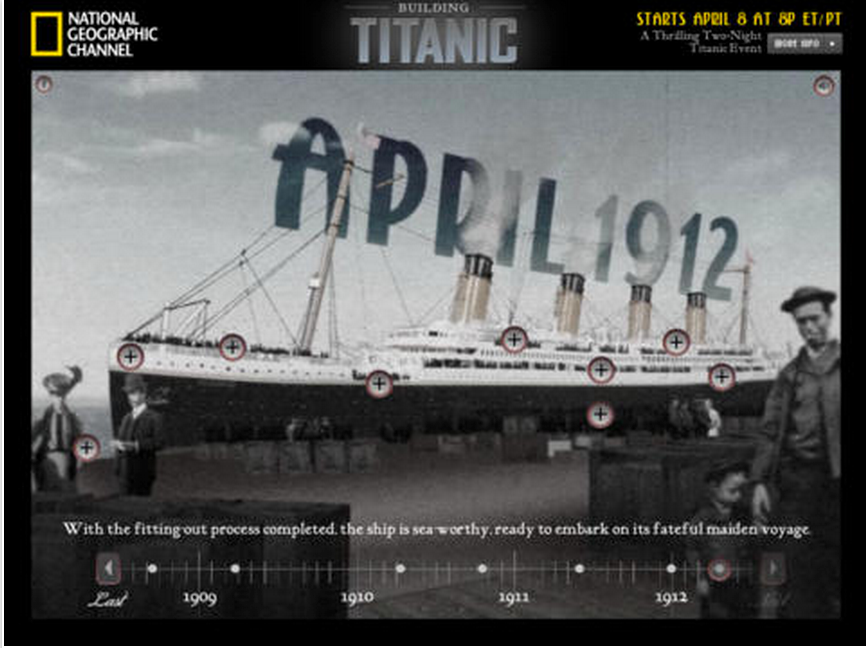Click the next arrow on the timeline
This screenshot has width=866, height=648.
(773, 568)
